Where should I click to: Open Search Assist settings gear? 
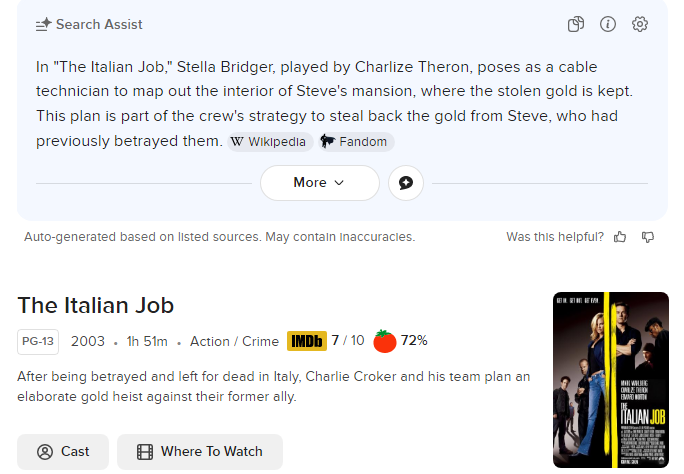640,24
